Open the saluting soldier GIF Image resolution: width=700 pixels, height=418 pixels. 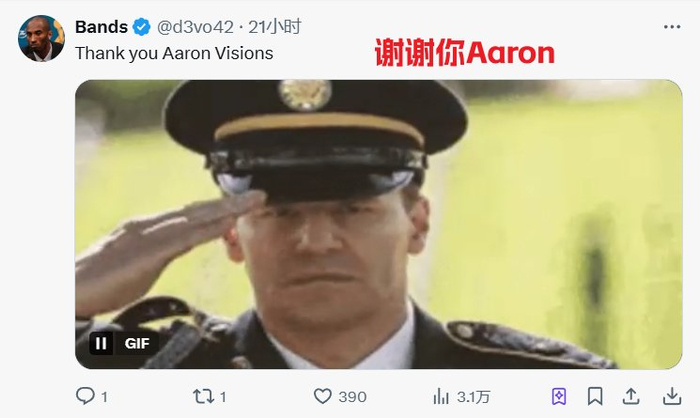point(378,224)
